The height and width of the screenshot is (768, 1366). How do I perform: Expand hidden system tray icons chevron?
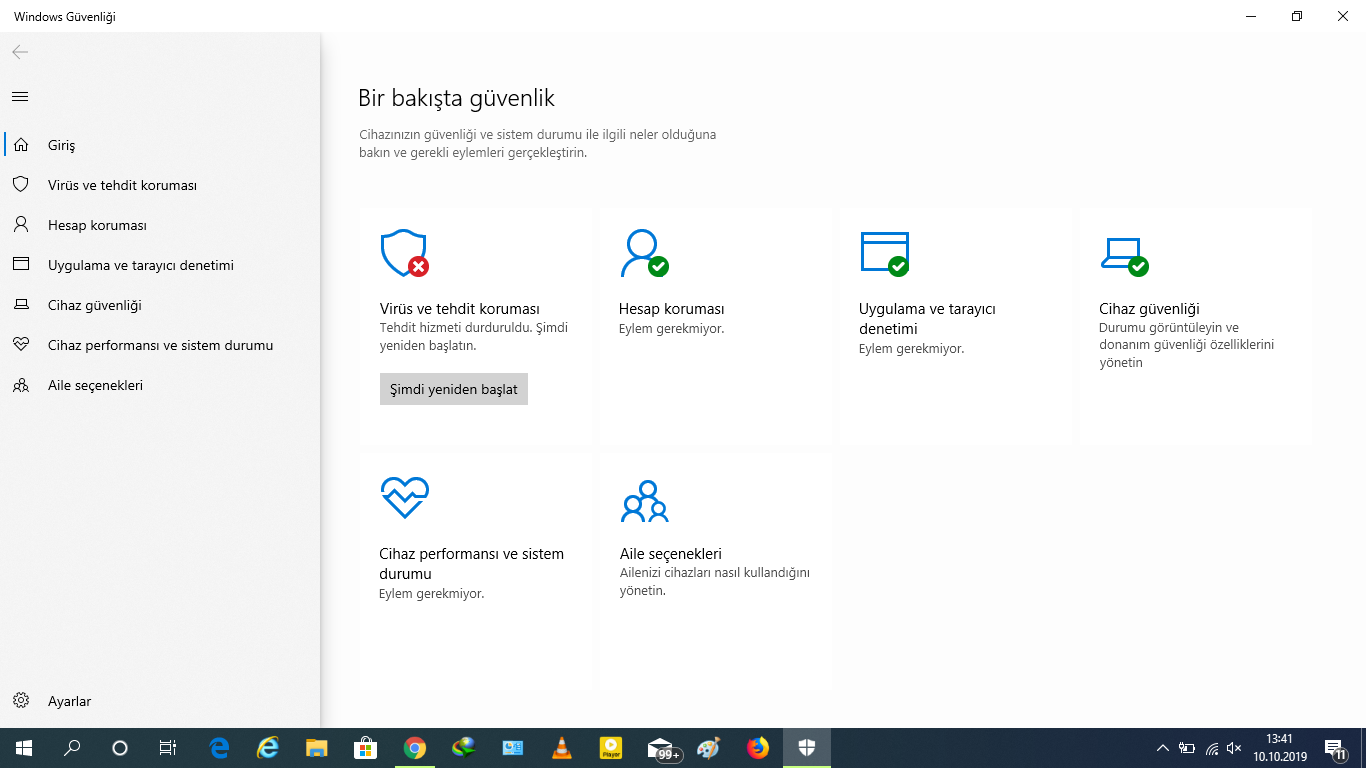pos(1162,748)
